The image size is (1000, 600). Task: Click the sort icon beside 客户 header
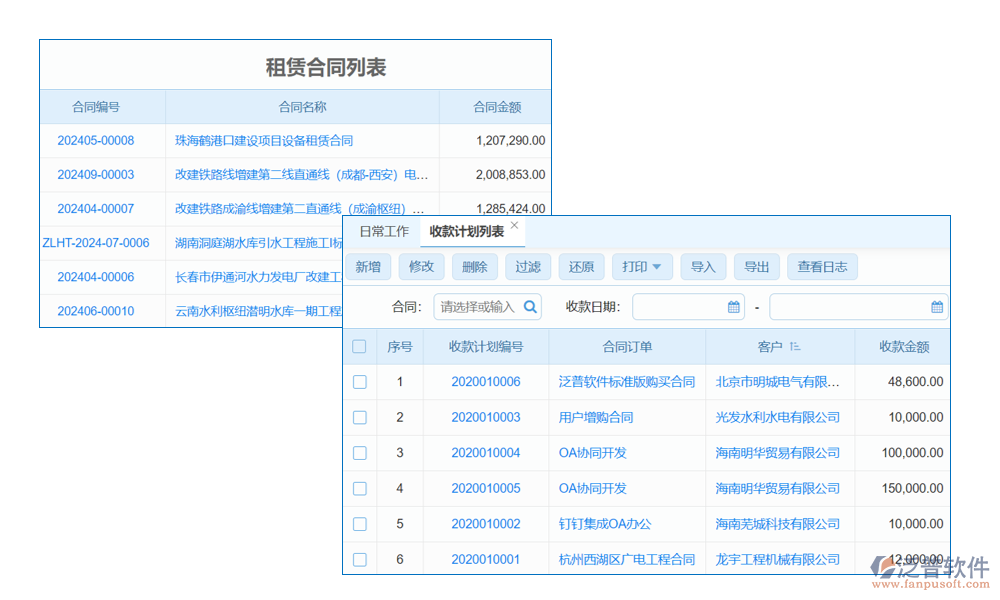pyautogui.click(x=795, y=347)
